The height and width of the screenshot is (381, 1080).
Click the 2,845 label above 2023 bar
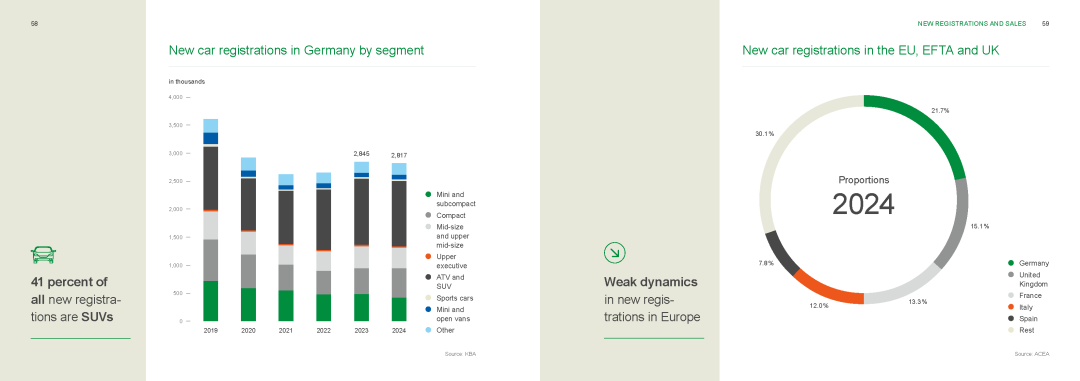pyautogui.click(x=361, y=154)
